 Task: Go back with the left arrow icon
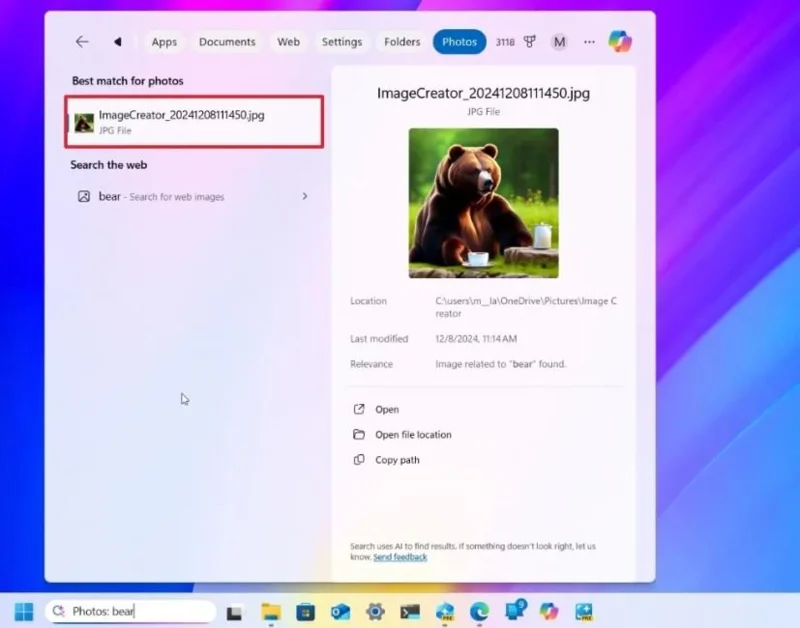click(82, 42)
